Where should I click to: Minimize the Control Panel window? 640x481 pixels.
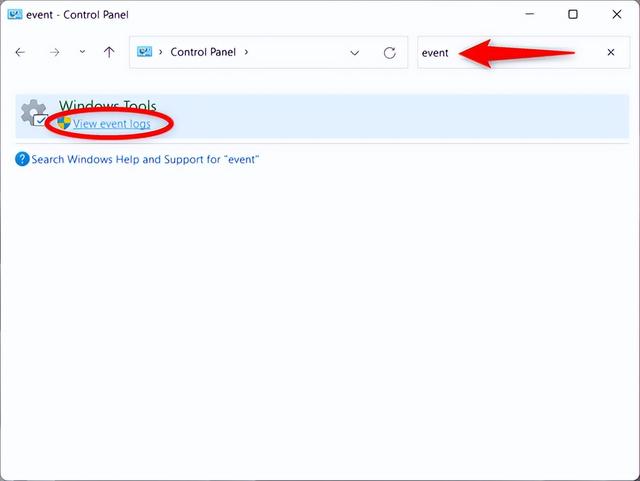pos(530,14)
